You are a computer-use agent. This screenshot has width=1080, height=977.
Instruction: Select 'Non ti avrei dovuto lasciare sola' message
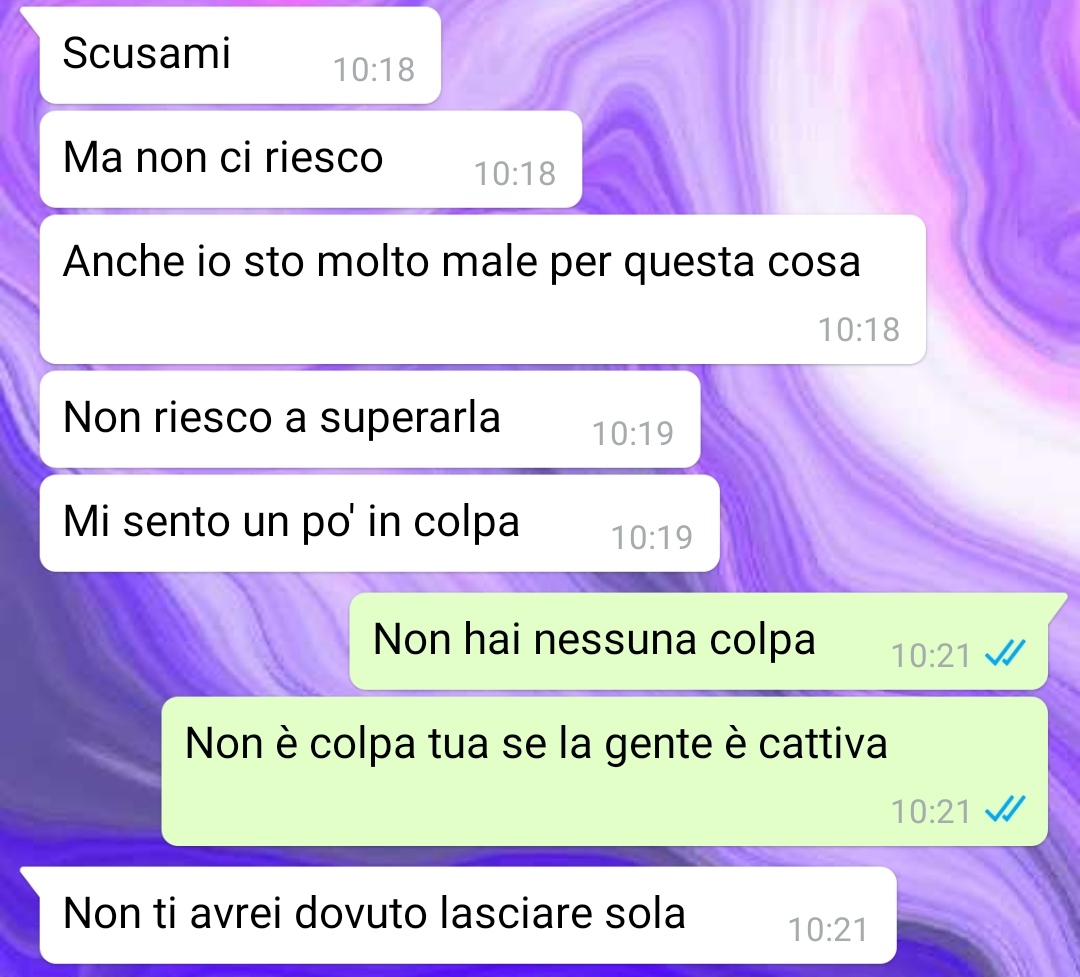click(x=468, y=915)
